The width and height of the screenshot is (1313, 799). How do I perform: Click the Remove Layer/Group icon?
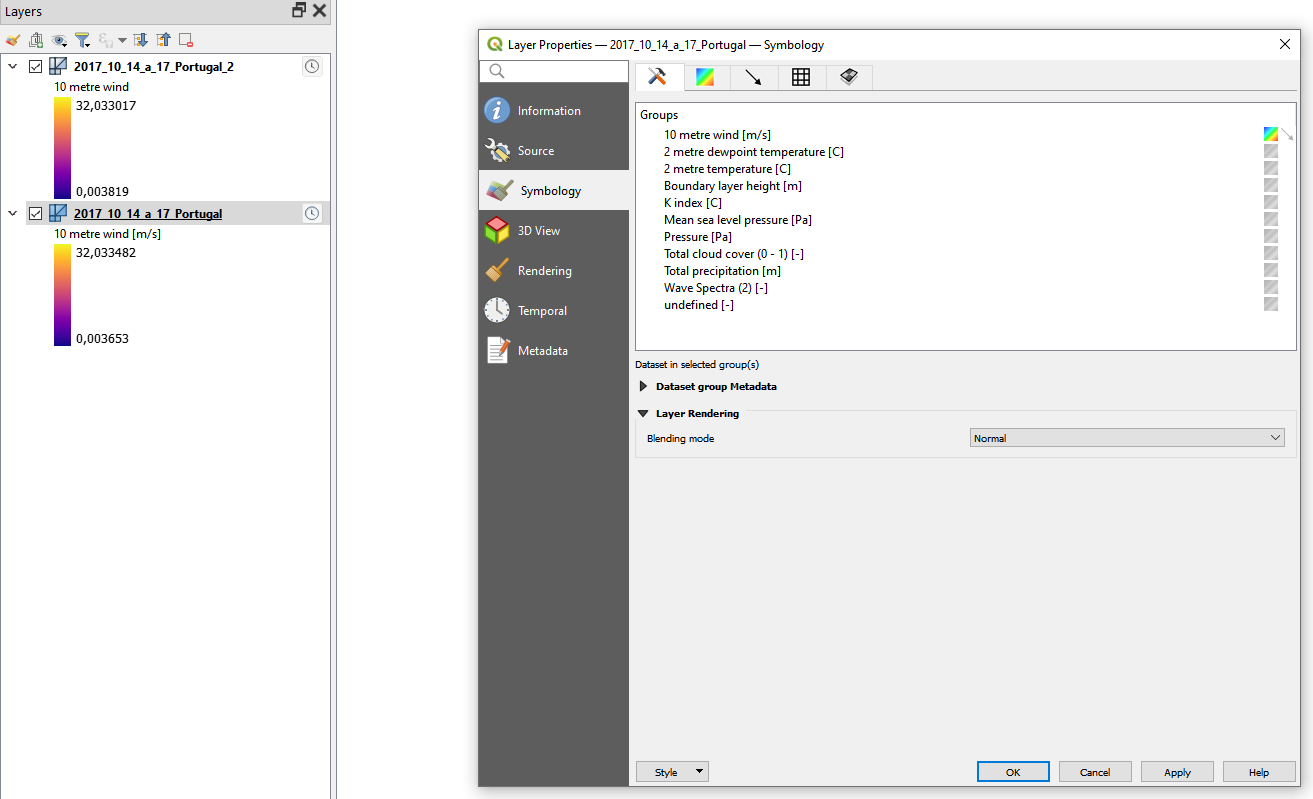[184, 40]
